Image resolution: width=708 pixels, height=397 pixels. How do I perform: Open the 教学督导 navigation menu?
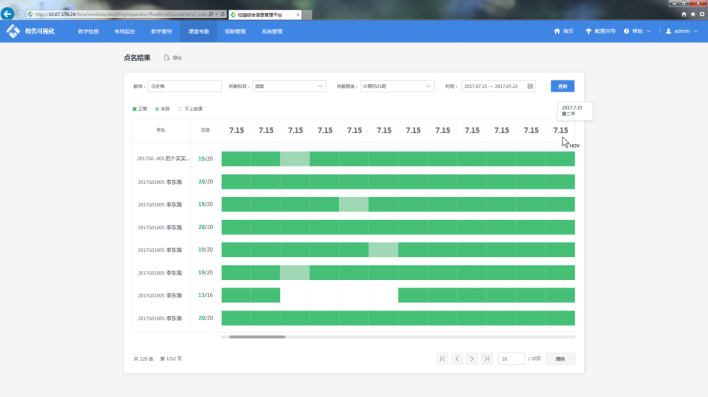pyautogui.click(x=161, y=32)
